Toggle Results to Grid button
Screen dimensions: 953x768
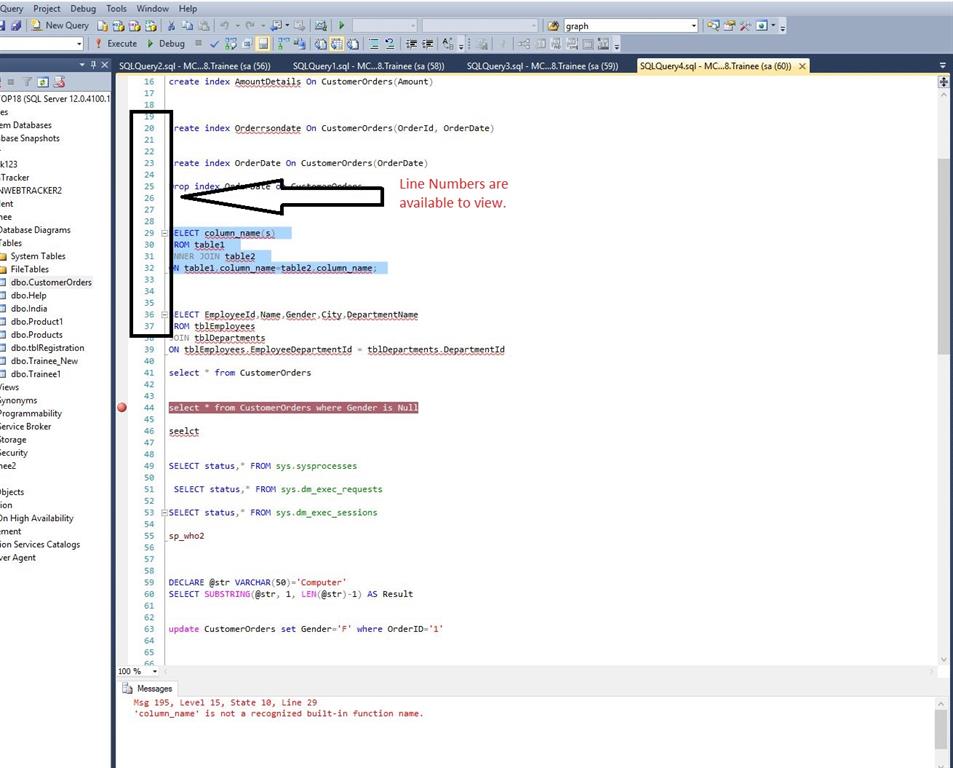tap(336, 44)
